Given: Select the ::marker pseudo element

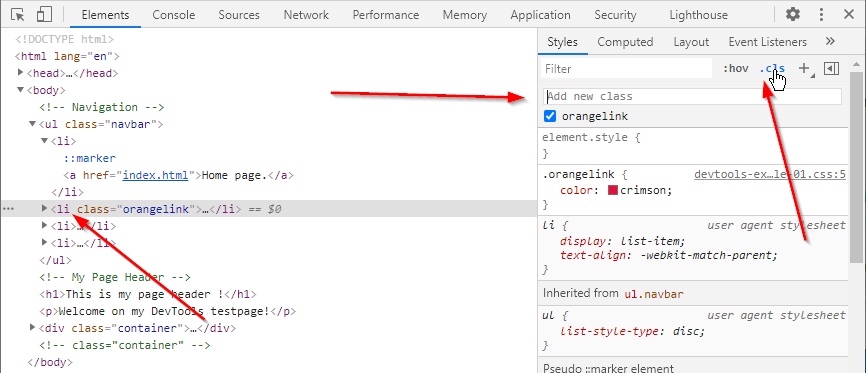Looking at the screenshot, I should [89, 158].
